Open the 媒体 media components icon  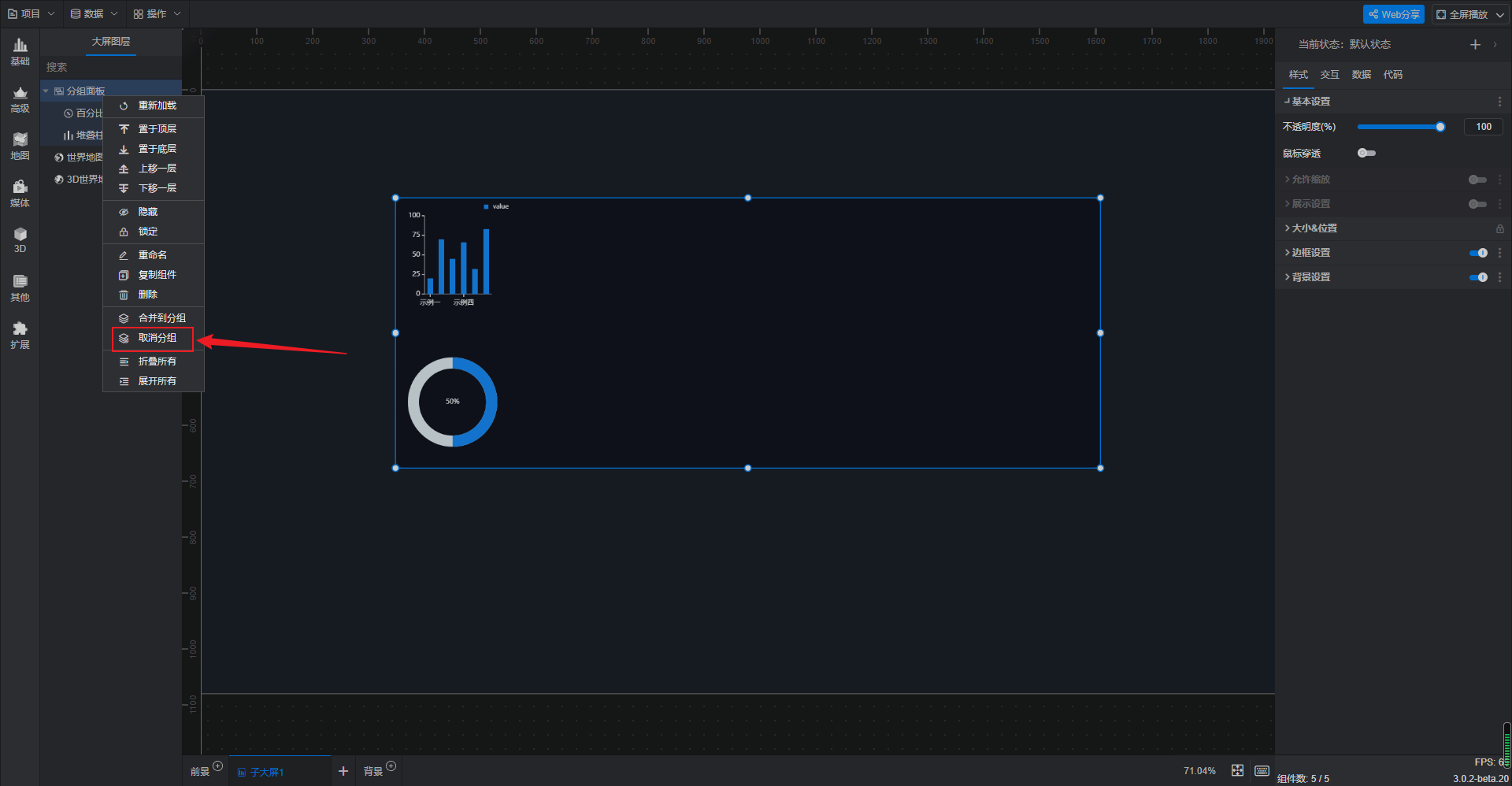pos(20,194)
